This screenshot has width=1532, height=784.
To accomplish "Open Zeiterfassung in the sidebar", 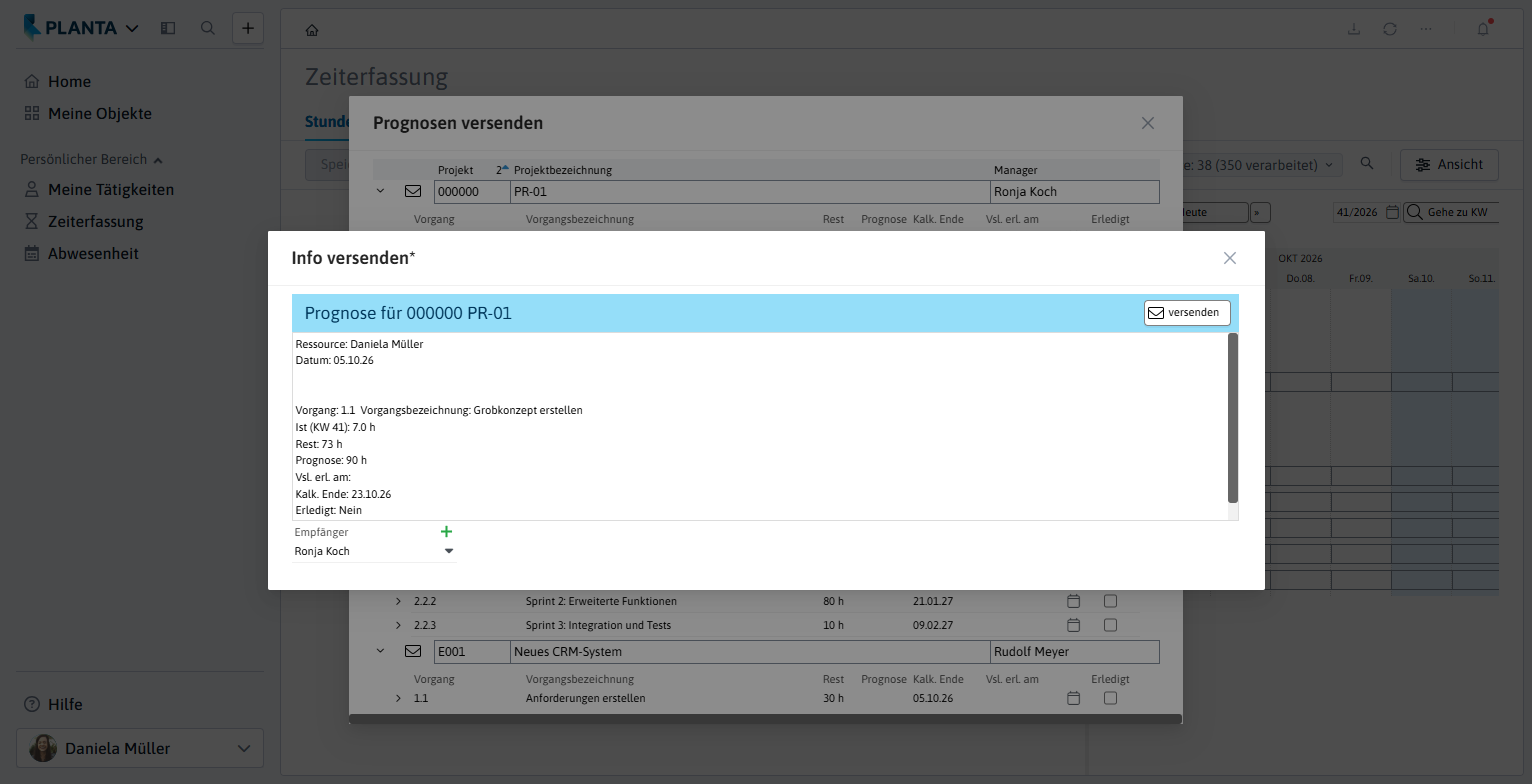I will 84,222.
